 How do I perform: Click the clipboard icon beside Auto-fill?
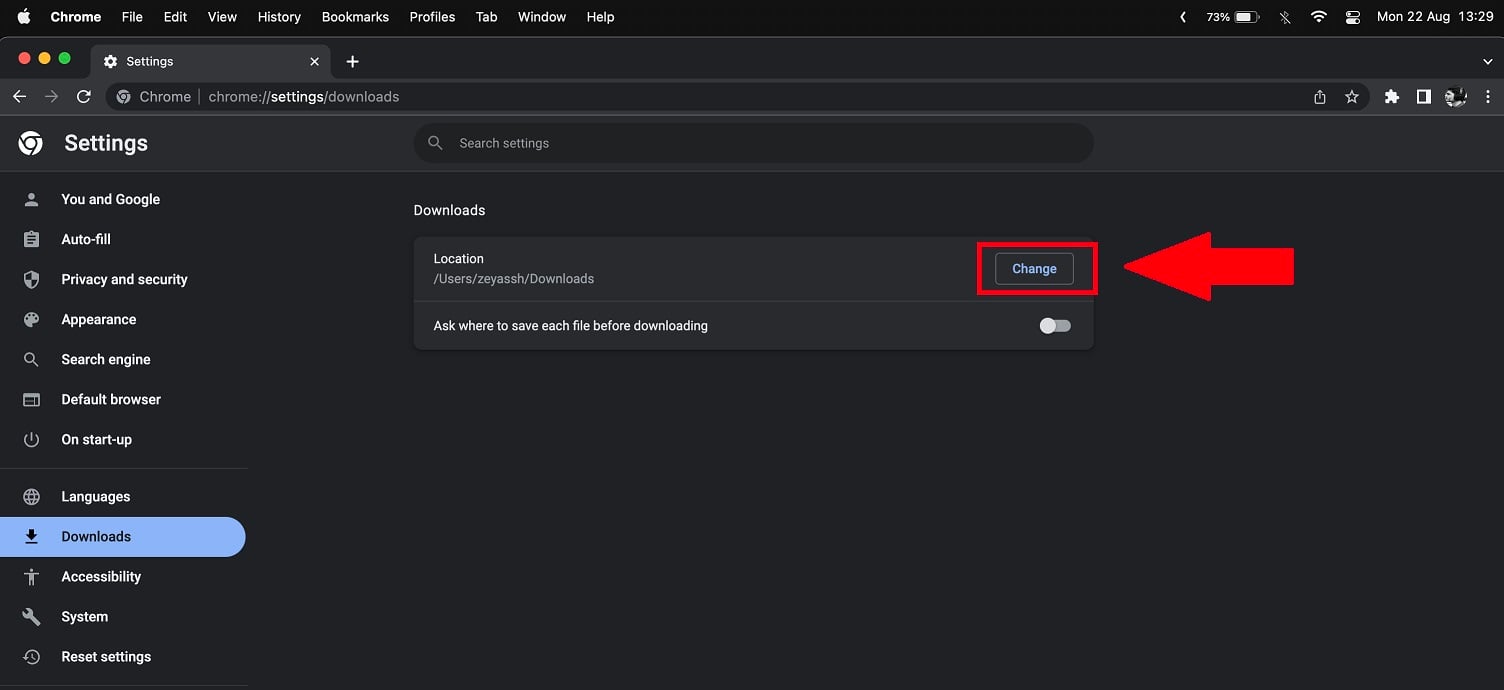[x=31, y=239]
